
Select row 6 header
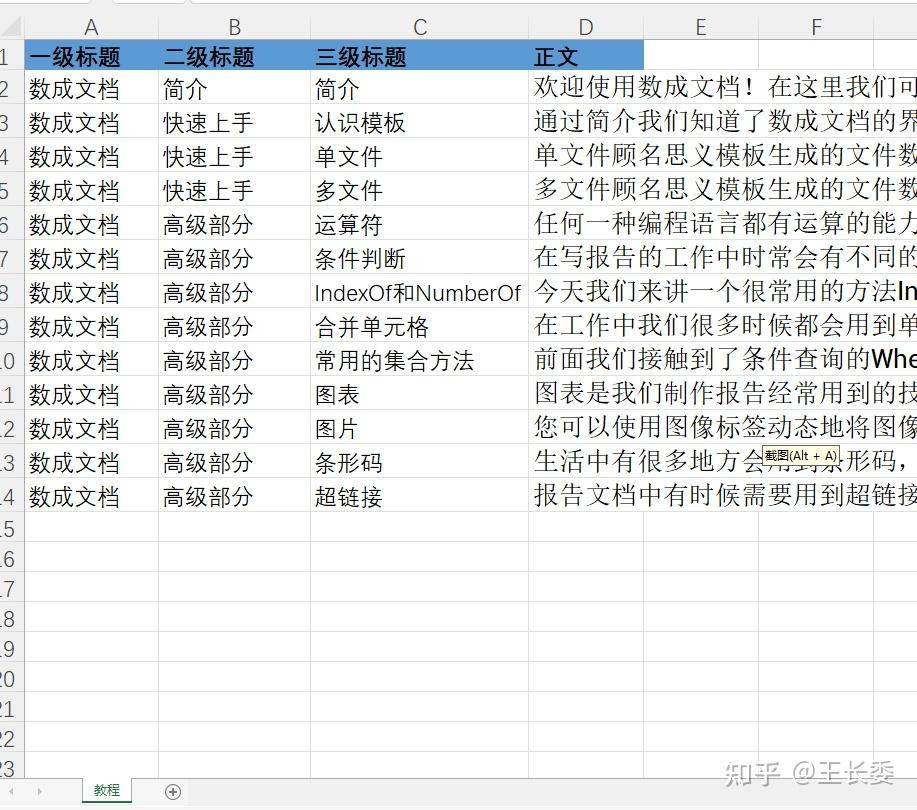tap(11, 224)
